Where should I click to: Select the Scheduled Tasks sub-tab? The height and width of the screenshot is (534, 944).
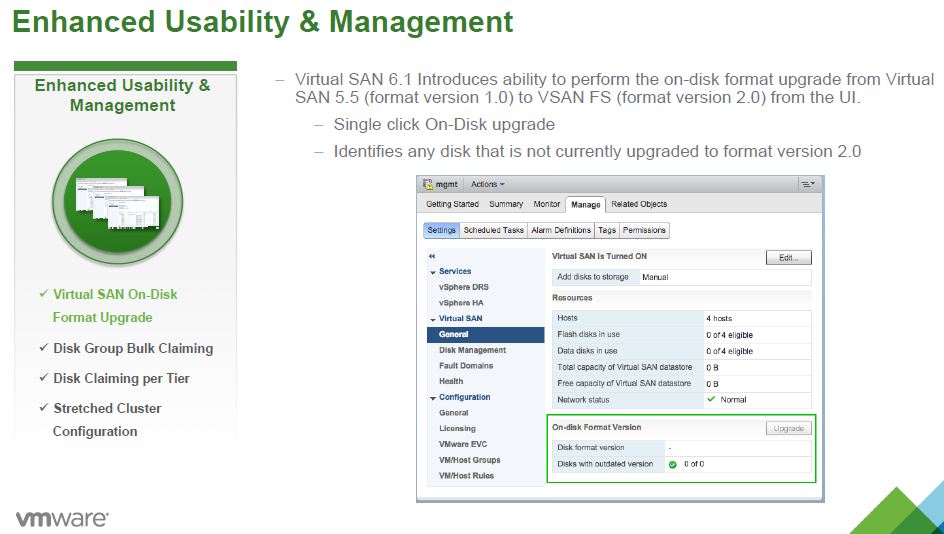493,230
